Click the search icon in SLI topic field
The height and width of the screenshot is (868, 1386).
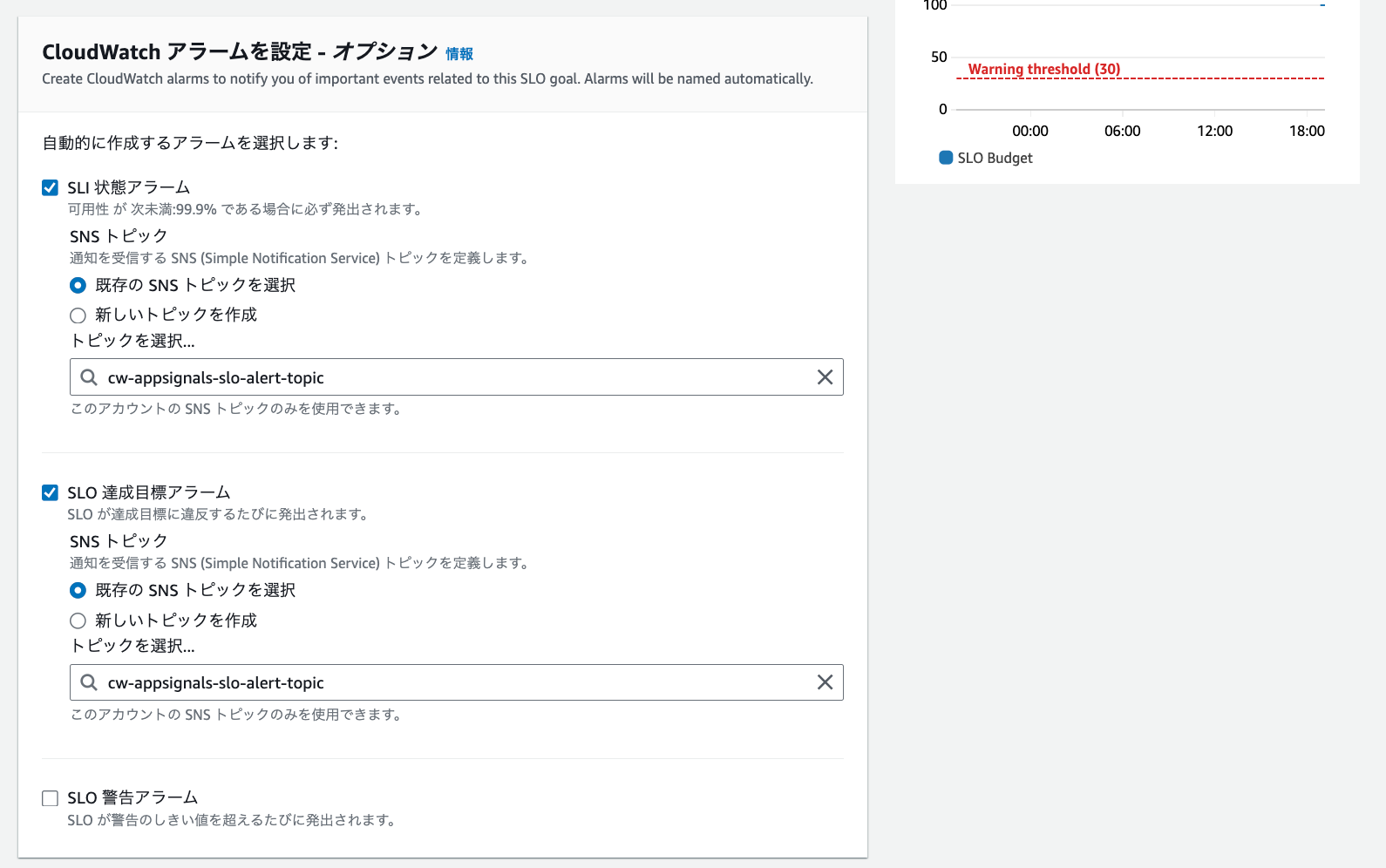(x=89, y=377)
